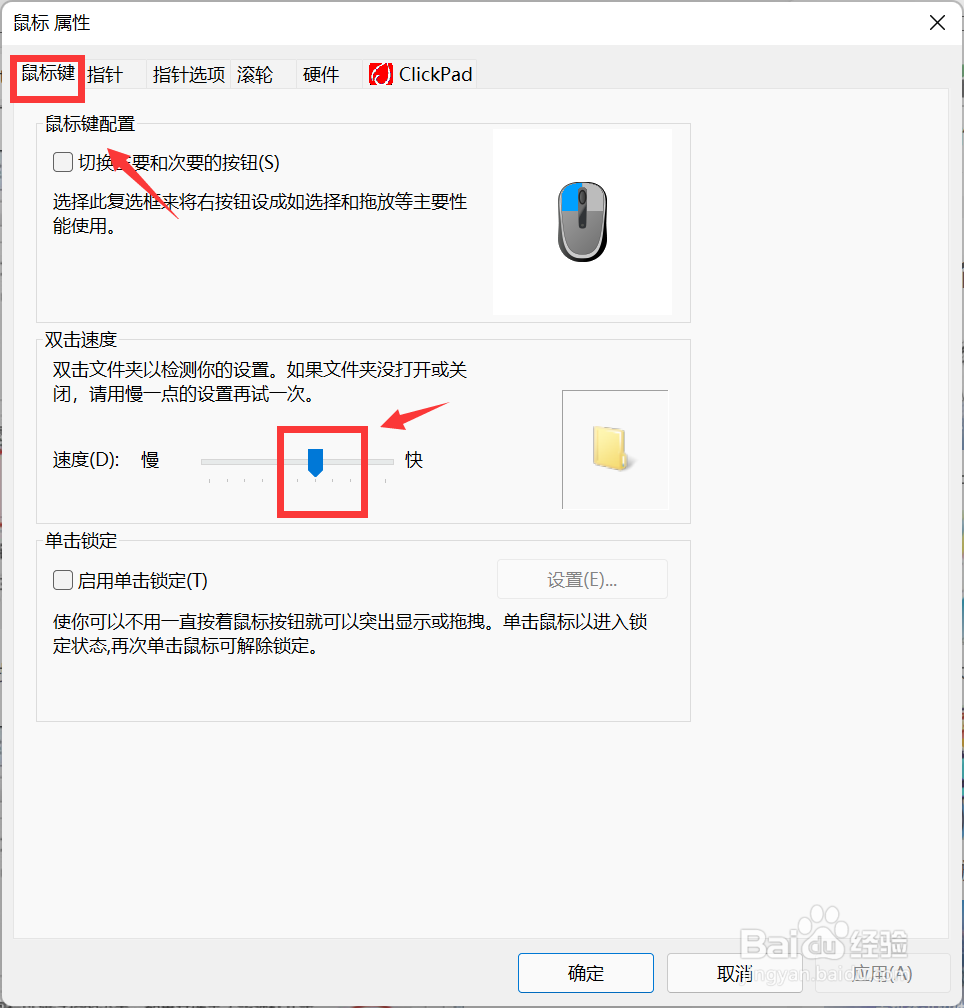Click the 取消 button
Image resolution: width=964 pixels, height=1008 pixels.
(x=735, y=973)
